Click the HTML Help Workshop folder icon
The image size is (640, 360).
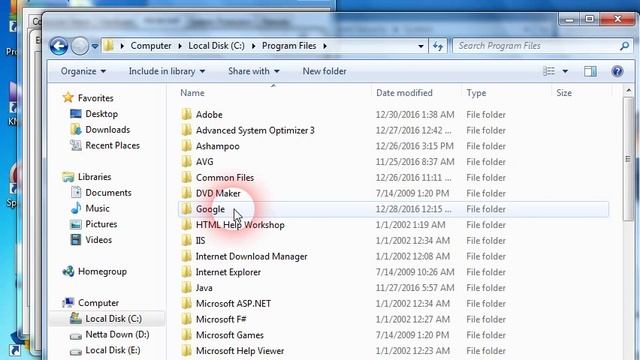pyautogui.click(x=187, y=224)
